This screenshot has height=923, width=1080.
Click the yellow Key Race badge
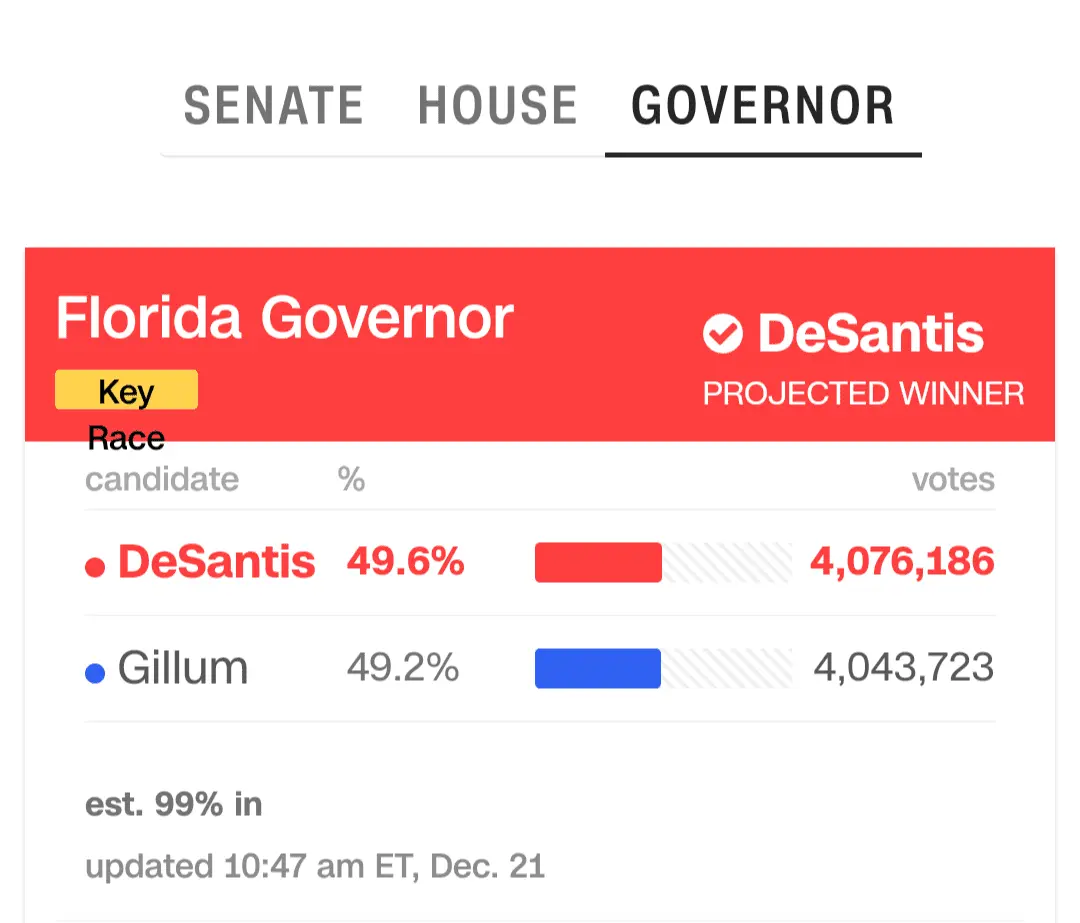coord(126,390)
